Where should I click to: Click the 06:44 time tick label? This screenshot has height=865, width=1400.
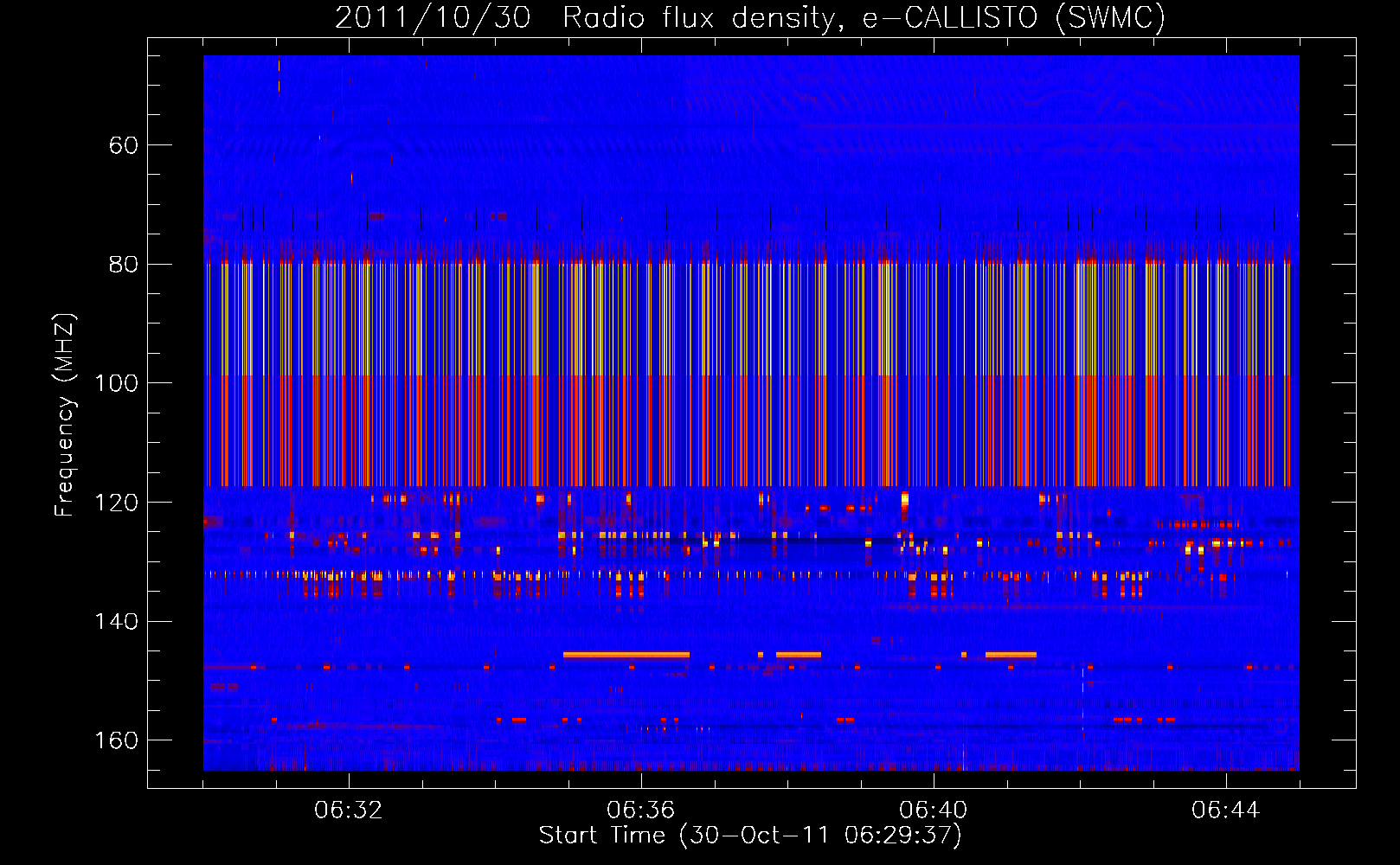[x=1226, y=811]
